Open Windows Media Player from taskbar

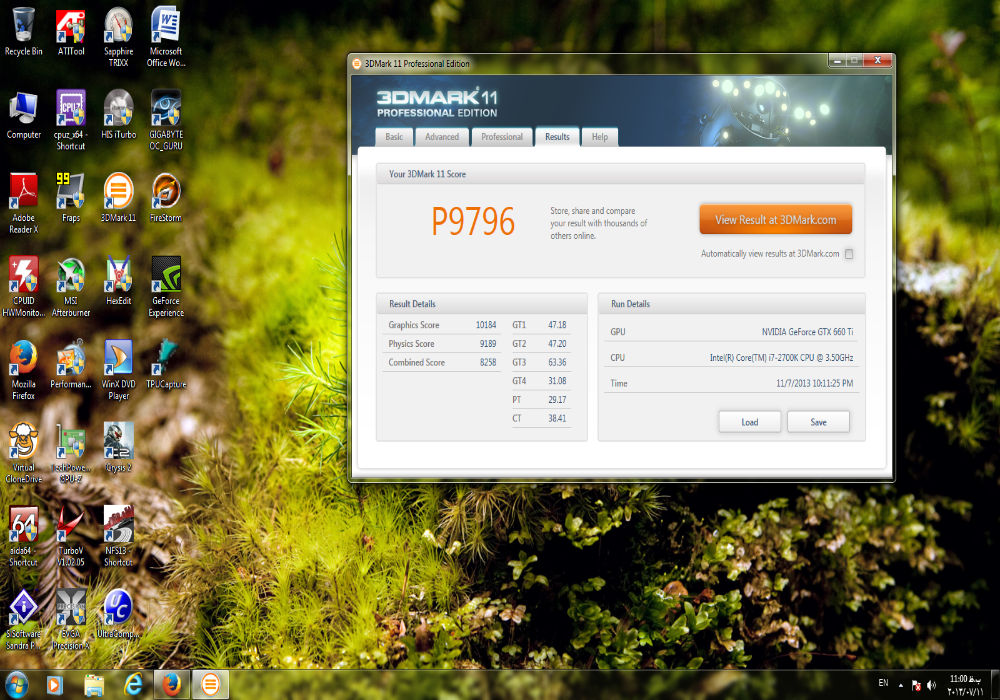(x=54, y=685)
